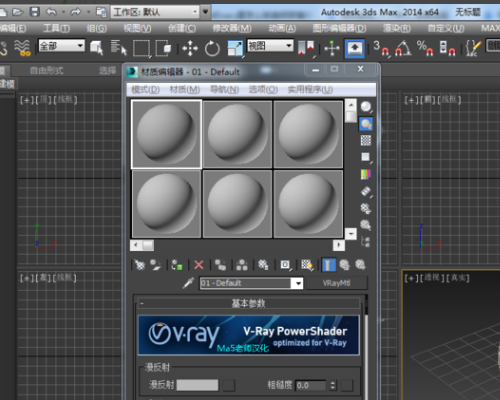Open the Tools menu in main menu bar
500x400 pixels.
point(56,29)
